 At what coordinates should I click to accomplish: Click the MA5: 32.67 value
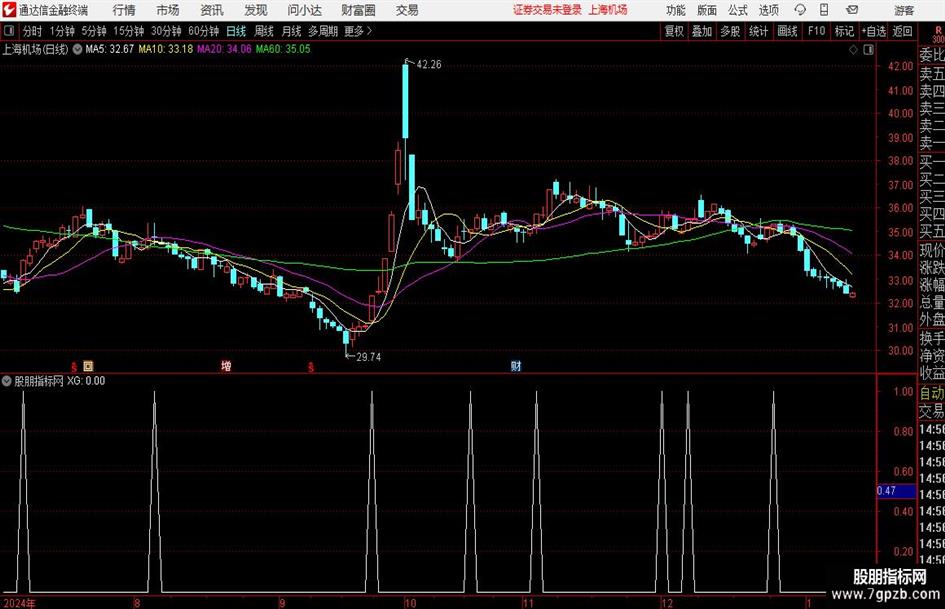coord(110,49)
